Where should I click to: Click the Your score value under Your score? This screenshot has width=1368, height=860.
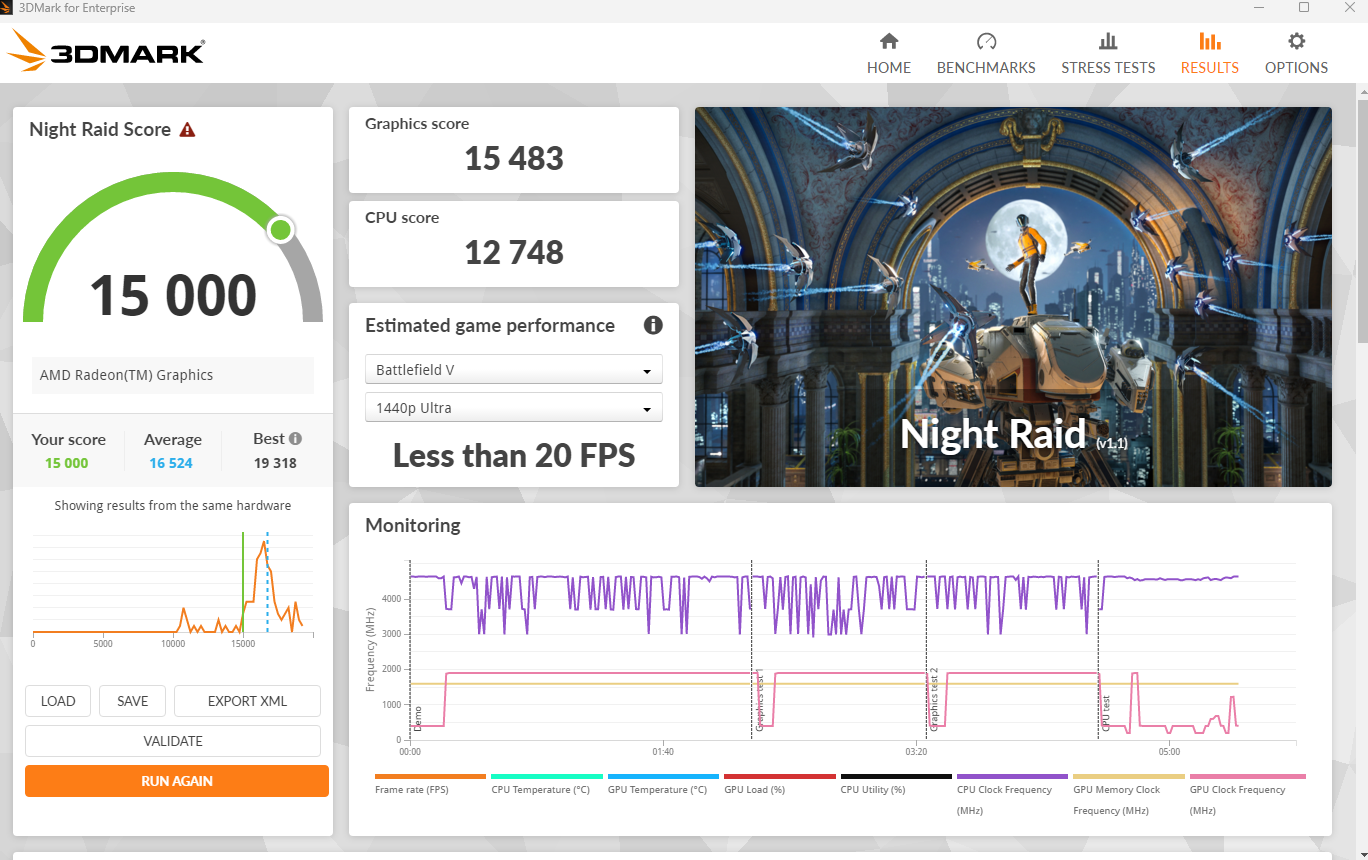pos(67,463)
